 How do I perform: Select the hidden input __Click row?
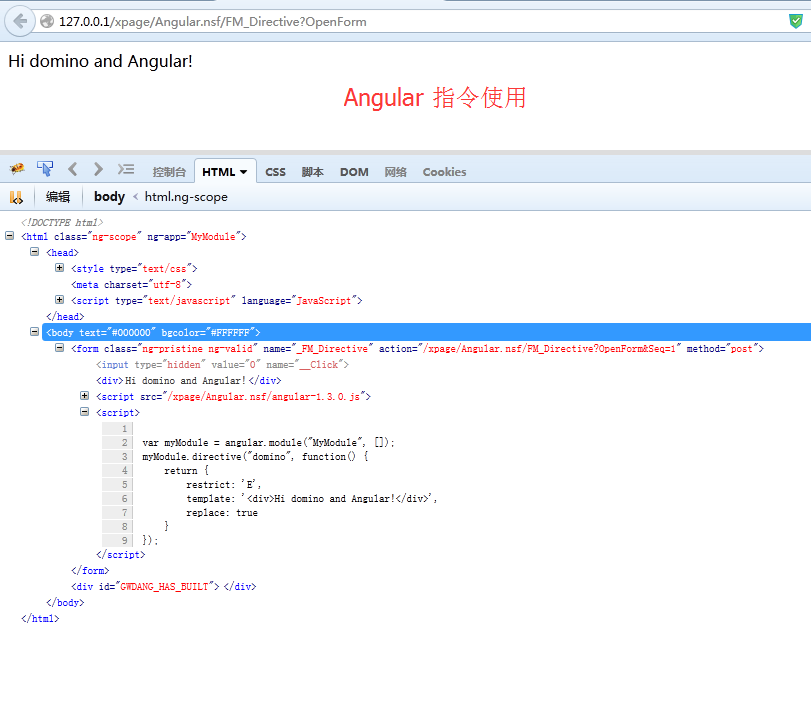[x=222, y=365]
